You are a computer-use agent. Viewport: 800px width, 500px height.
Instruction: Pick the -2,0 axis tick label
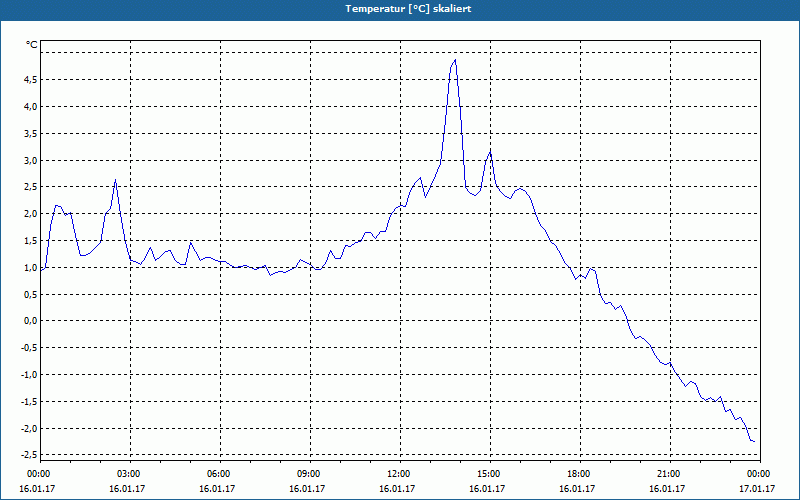click(x=29, y=428)
